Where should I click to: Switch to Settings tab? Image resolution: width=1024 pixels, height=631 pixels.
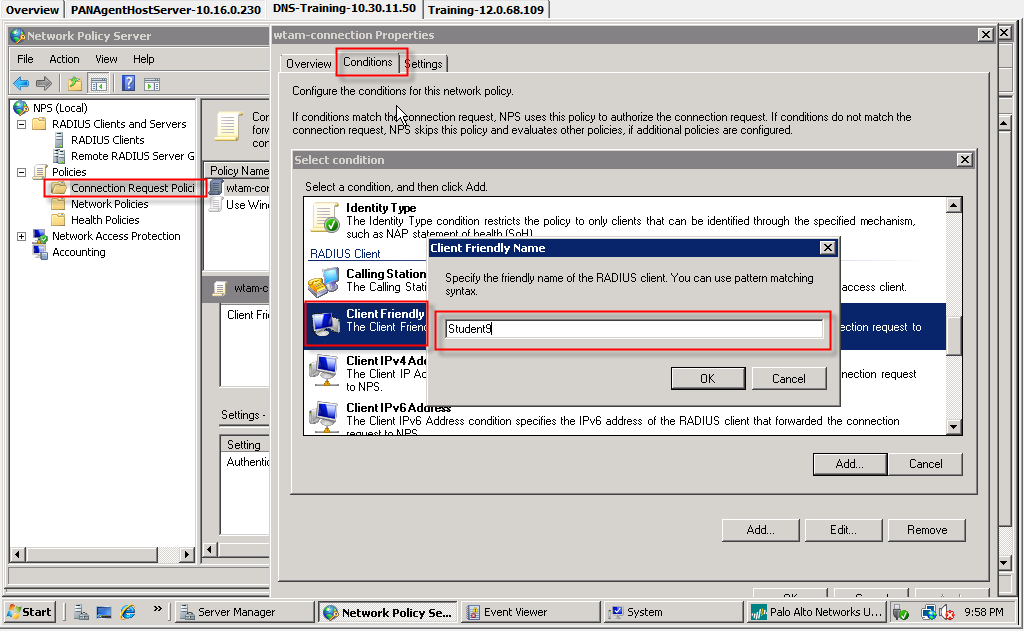(424, 64)
